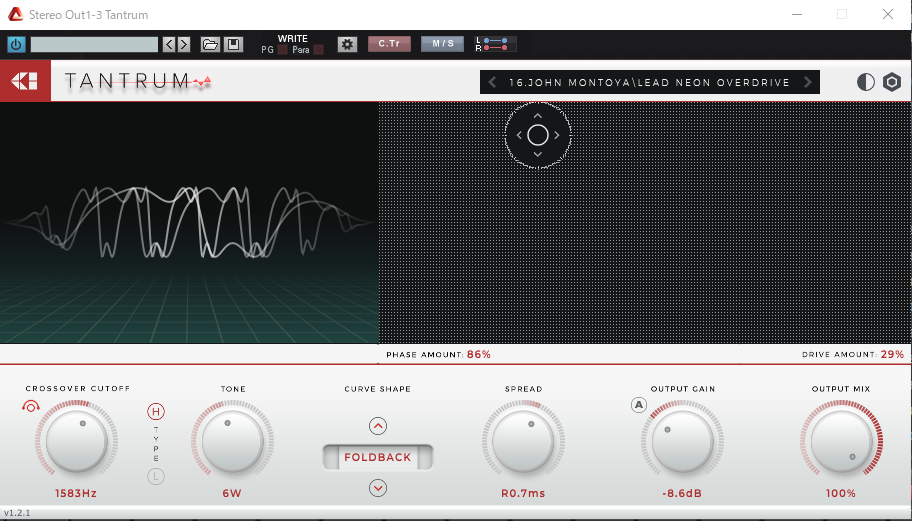Image resolution: width=912 pixels, height=521 pixels.
Task: Open the load preset folder icon
Action: point(210,44)
